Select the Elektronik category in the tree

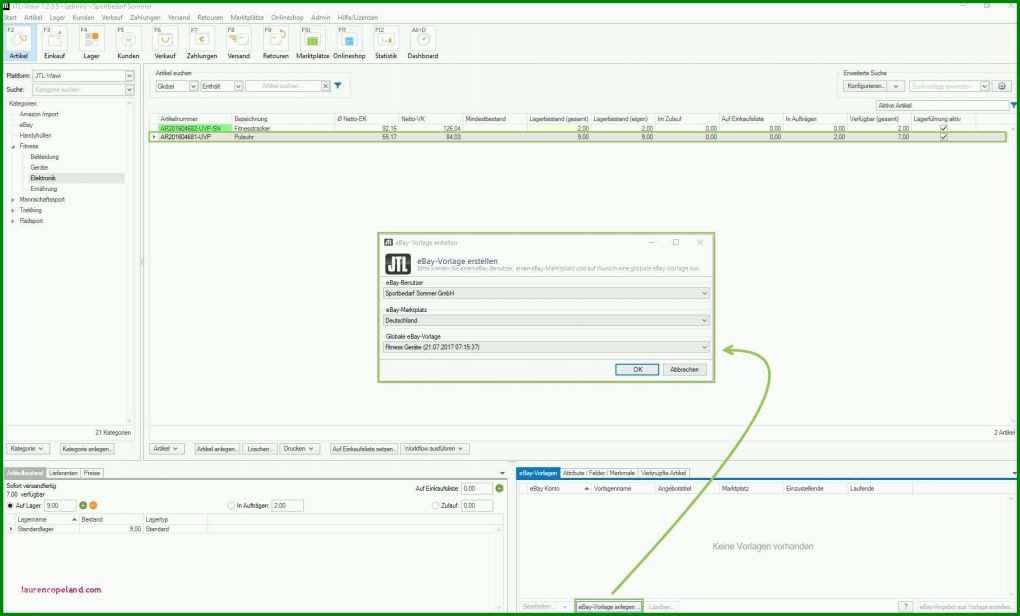click(x=43, y=178)
